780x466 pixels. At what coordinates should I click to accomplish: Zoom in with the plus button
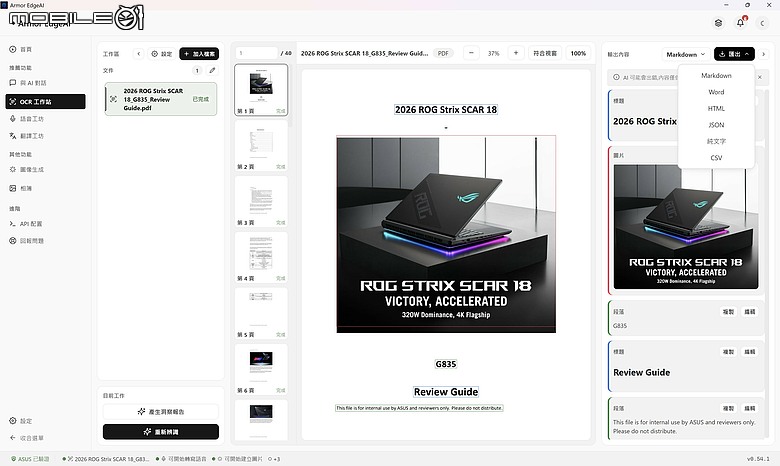pyautogui.click(x=516, y=53)
